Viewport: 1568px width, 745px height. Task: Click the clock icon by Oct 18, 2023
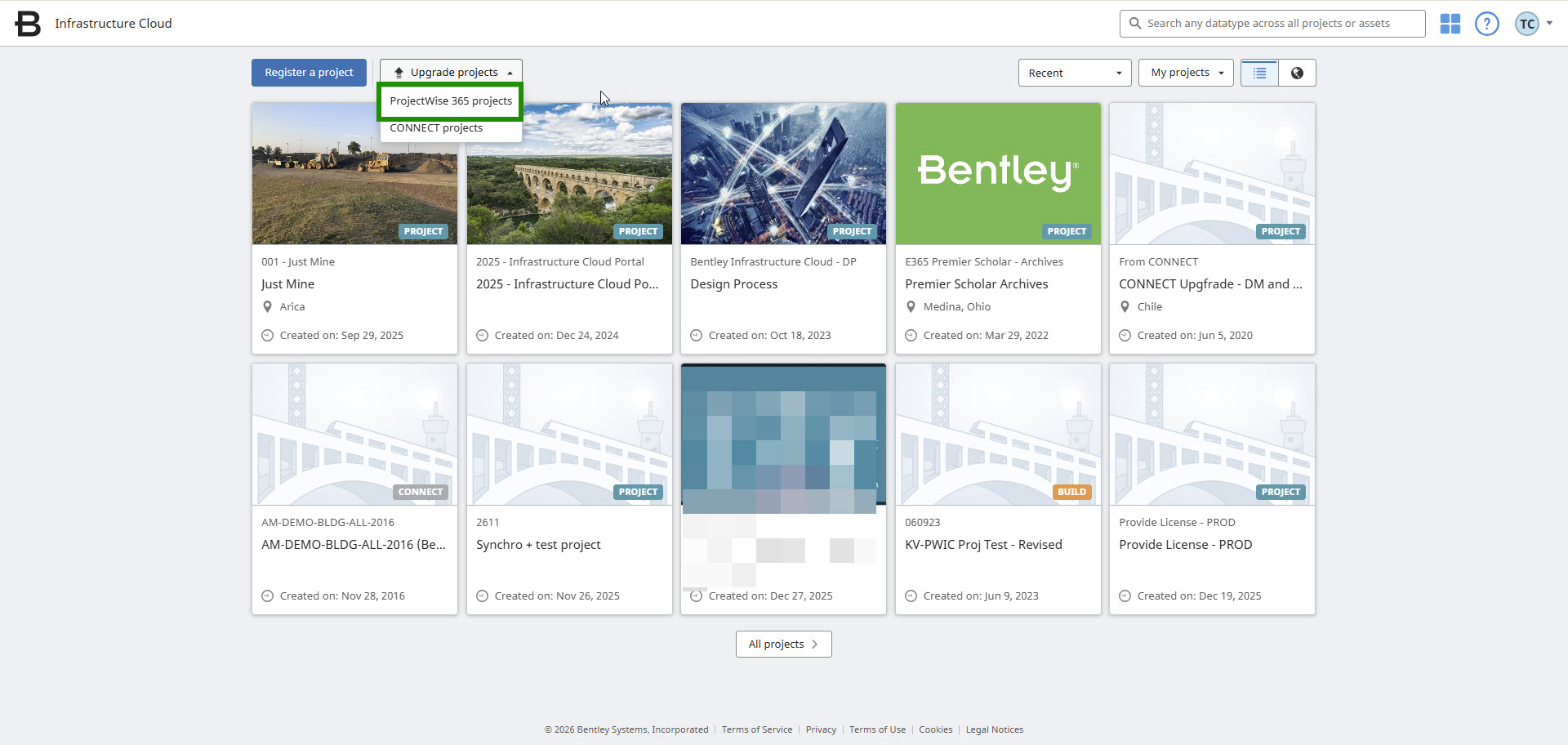696,336
